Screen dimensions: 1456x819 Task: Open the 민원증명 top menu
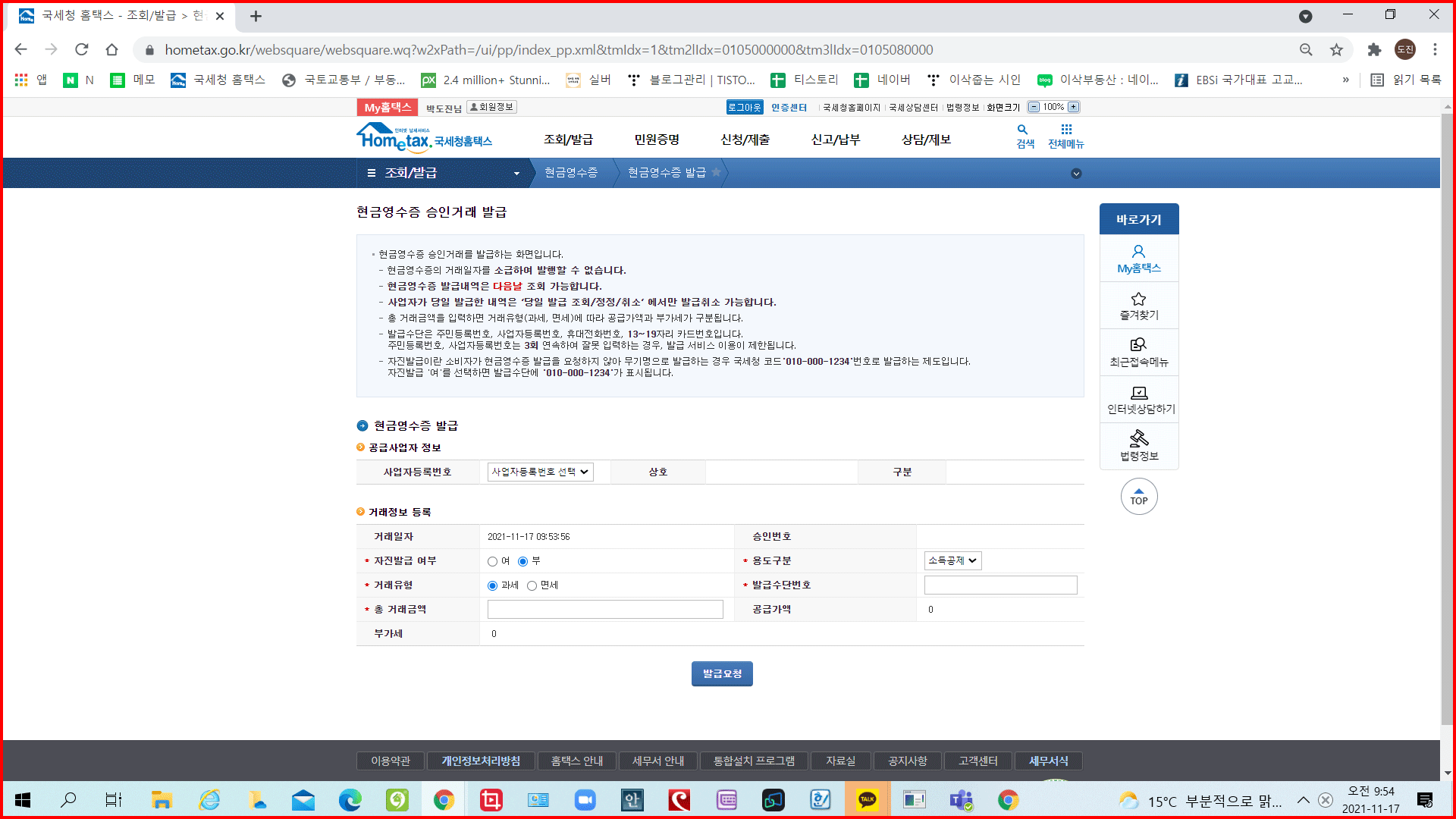(657, 140)
